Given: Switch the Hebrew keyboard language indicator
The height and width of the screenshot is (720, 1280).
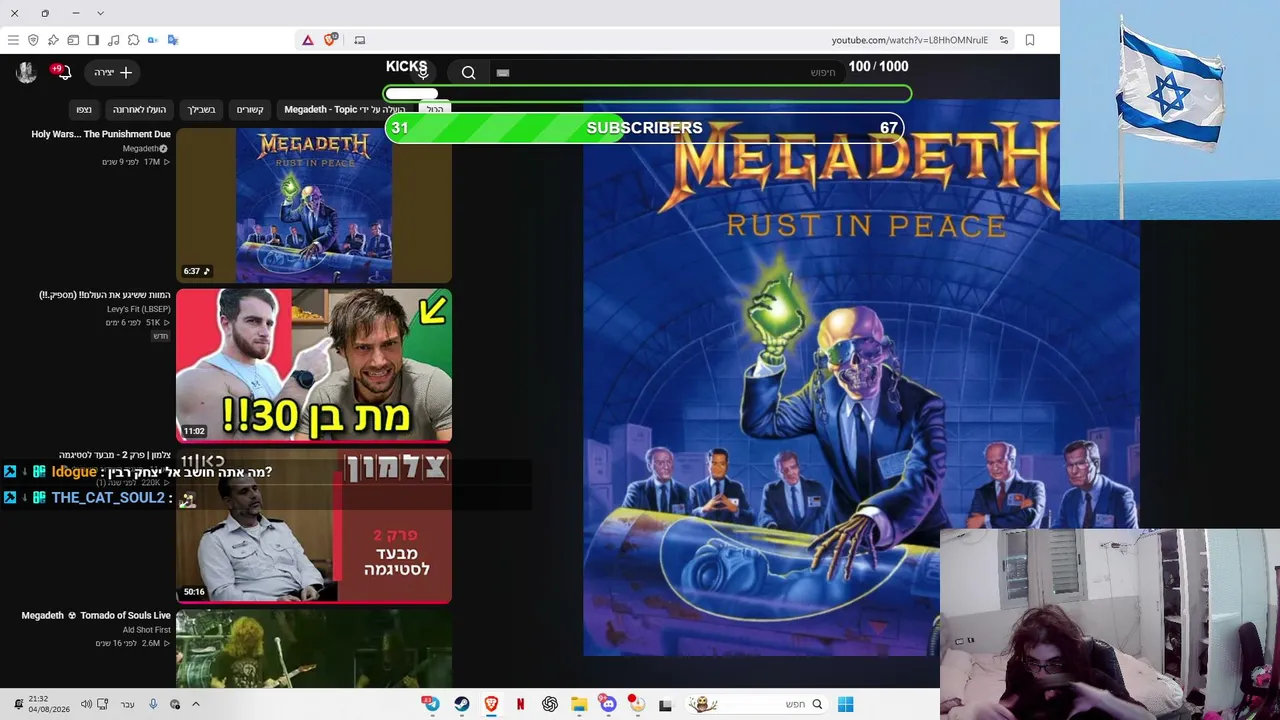Looking at the screenshot, I should click(127, 704).
